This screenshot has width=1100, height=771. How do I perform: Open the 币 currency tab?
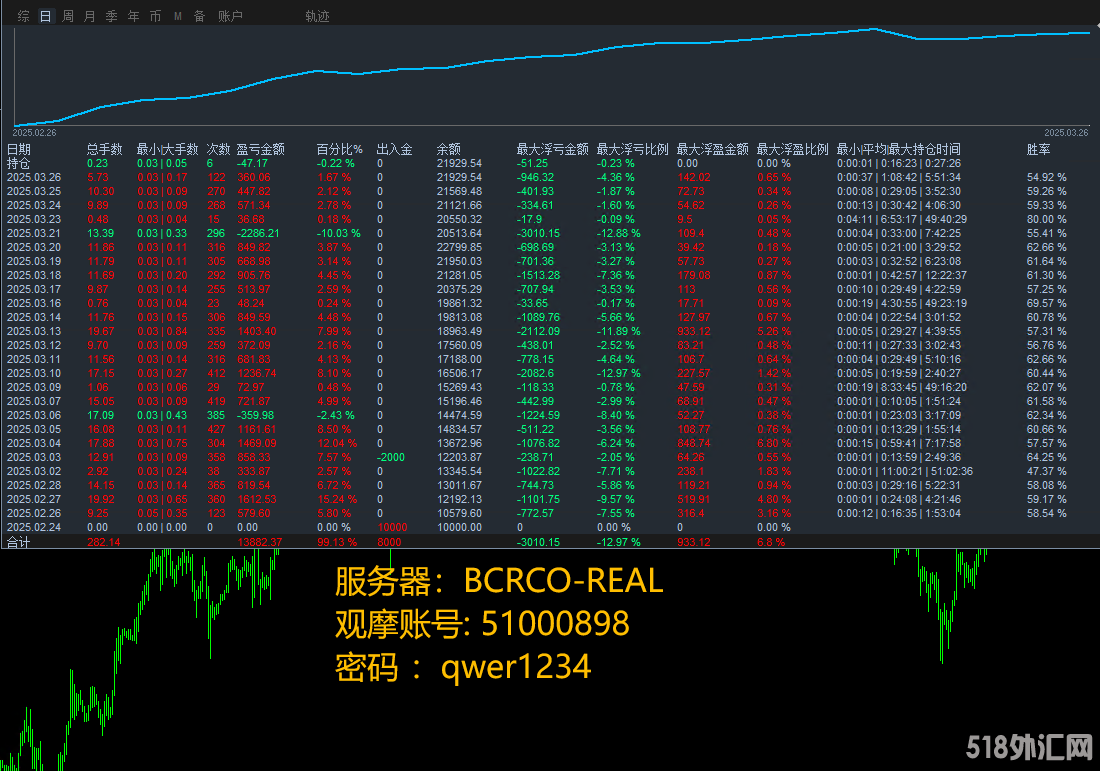point(155,16)
